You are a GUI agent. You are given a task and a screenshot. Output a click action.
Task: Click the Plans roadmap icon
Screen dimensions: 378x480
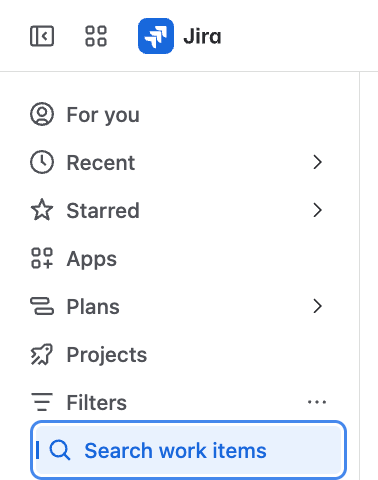[x=42, y=306]
